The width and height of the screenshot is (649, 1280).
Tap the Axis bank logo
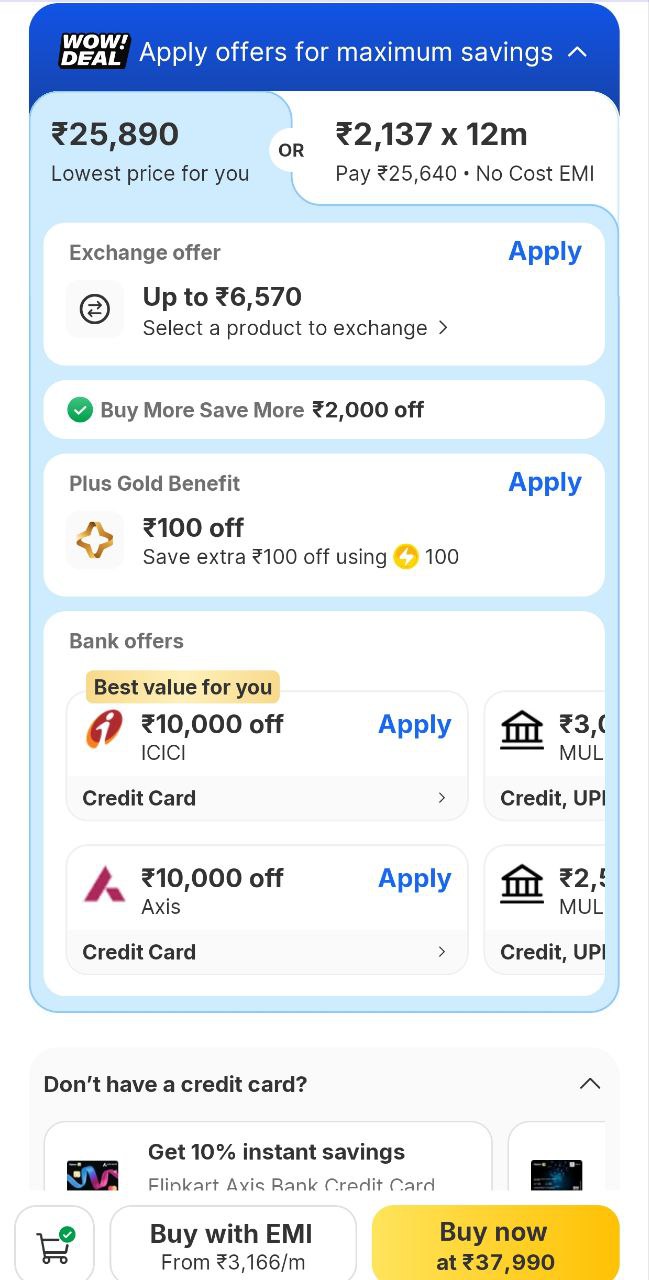tap(104, 884)
